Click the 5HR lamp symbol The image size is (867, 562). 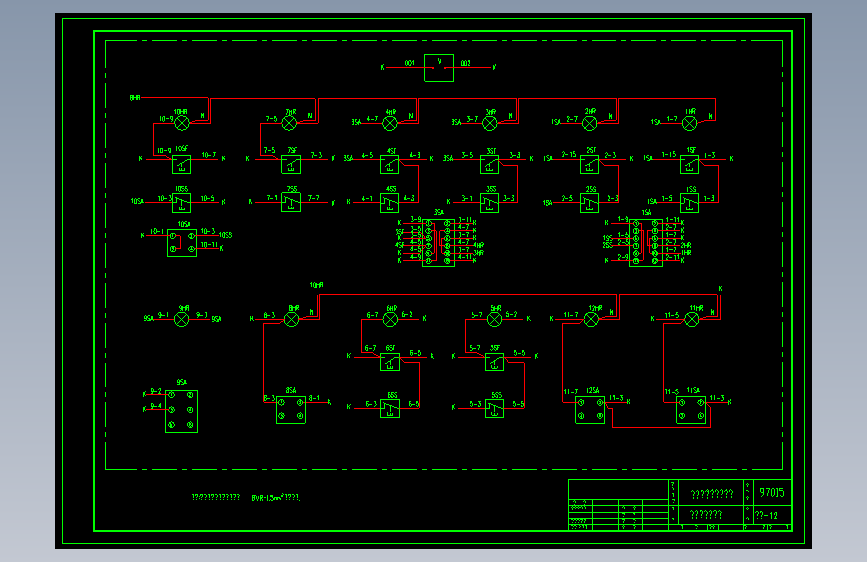click(x=494, y=319)
